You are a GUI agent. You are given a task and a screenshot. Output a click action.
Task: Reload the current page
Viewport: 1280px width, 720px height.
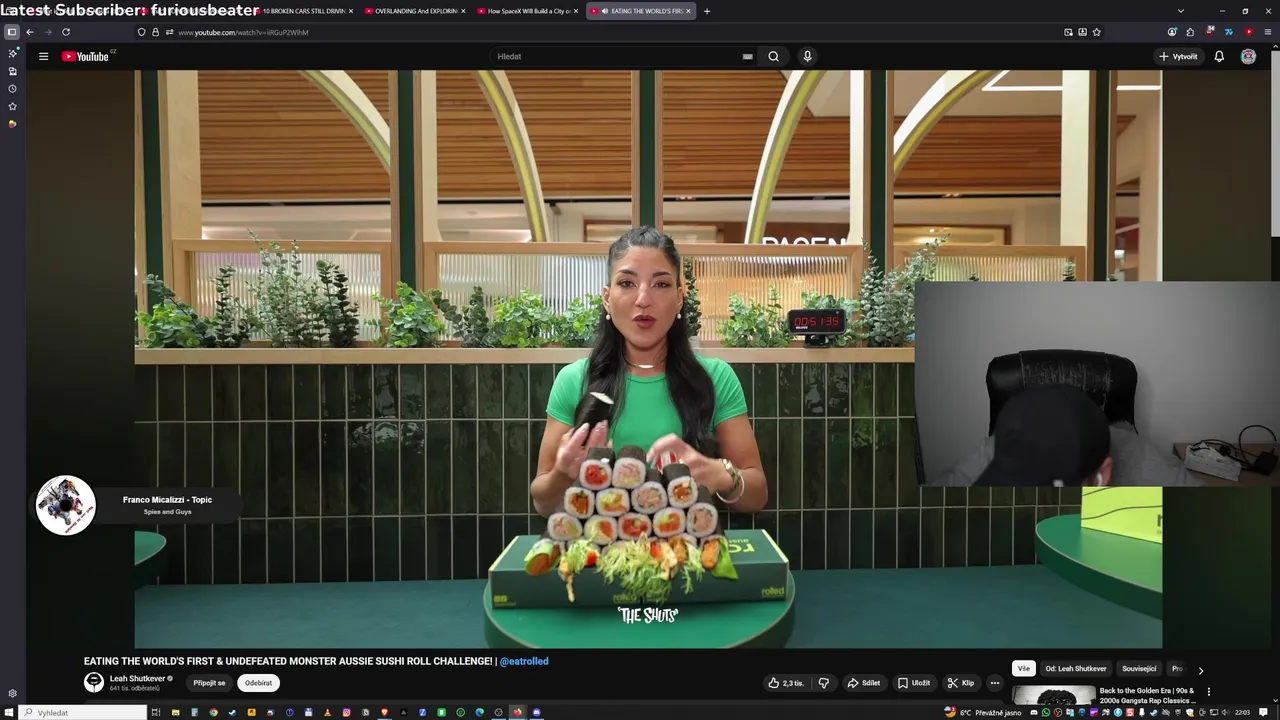point(66,32)
